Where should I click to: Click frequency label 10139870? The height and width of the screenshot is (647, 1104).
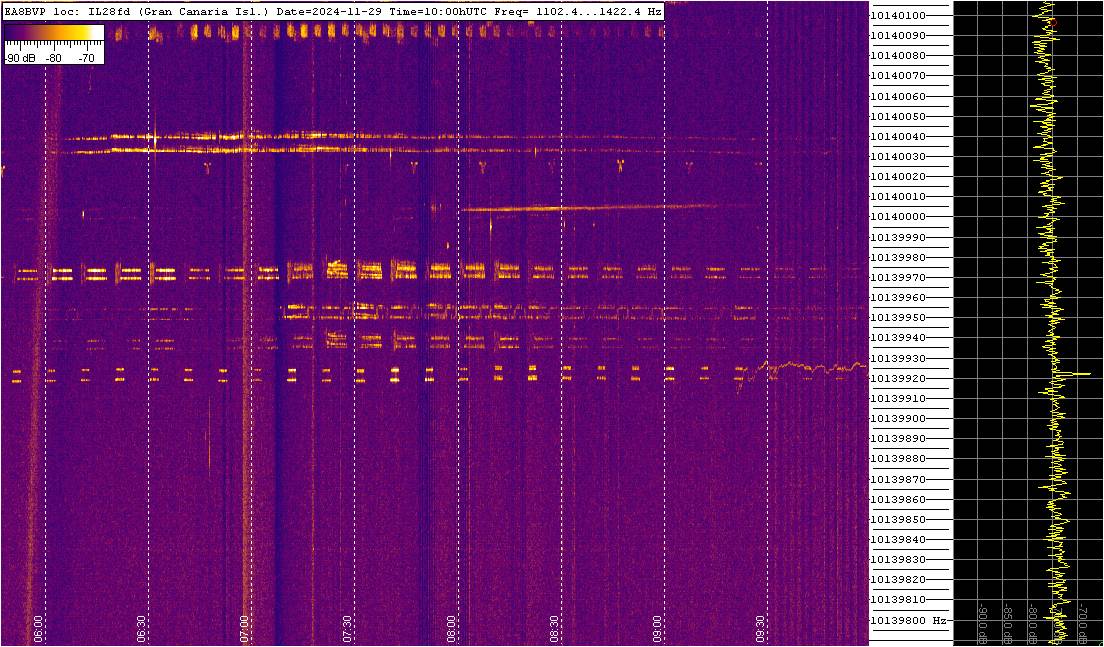click(x=897, y=479)
